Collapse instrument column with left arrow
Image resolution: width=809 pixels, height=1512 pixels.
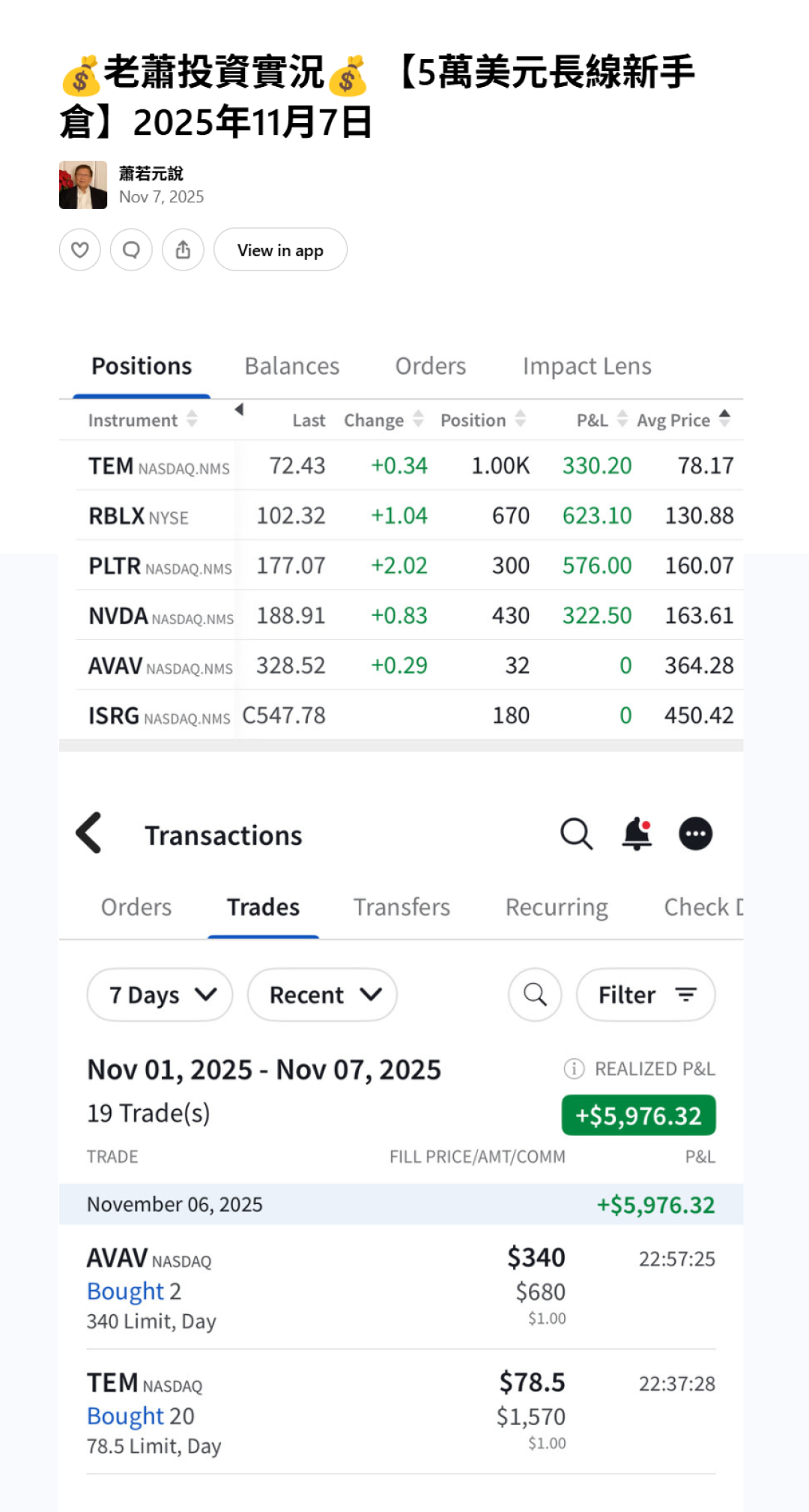tap(239, 409)
